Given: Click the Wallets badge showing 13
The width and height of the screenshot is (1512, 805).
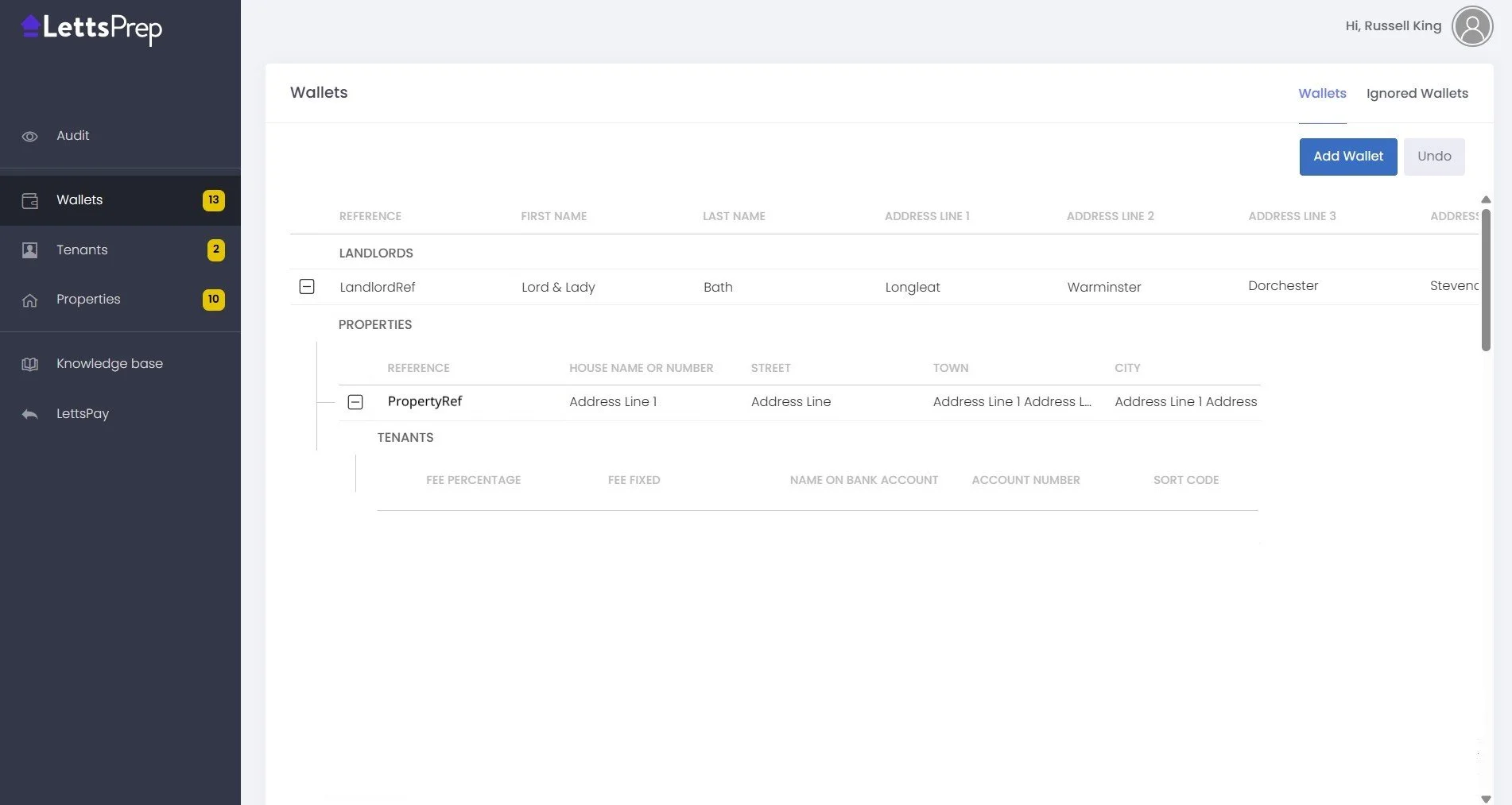Looking at the screenshot, I should tap(212, 200).
